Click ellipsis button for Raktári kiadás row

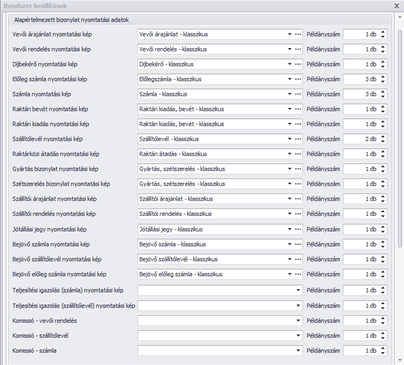click(x=298, y=124)
